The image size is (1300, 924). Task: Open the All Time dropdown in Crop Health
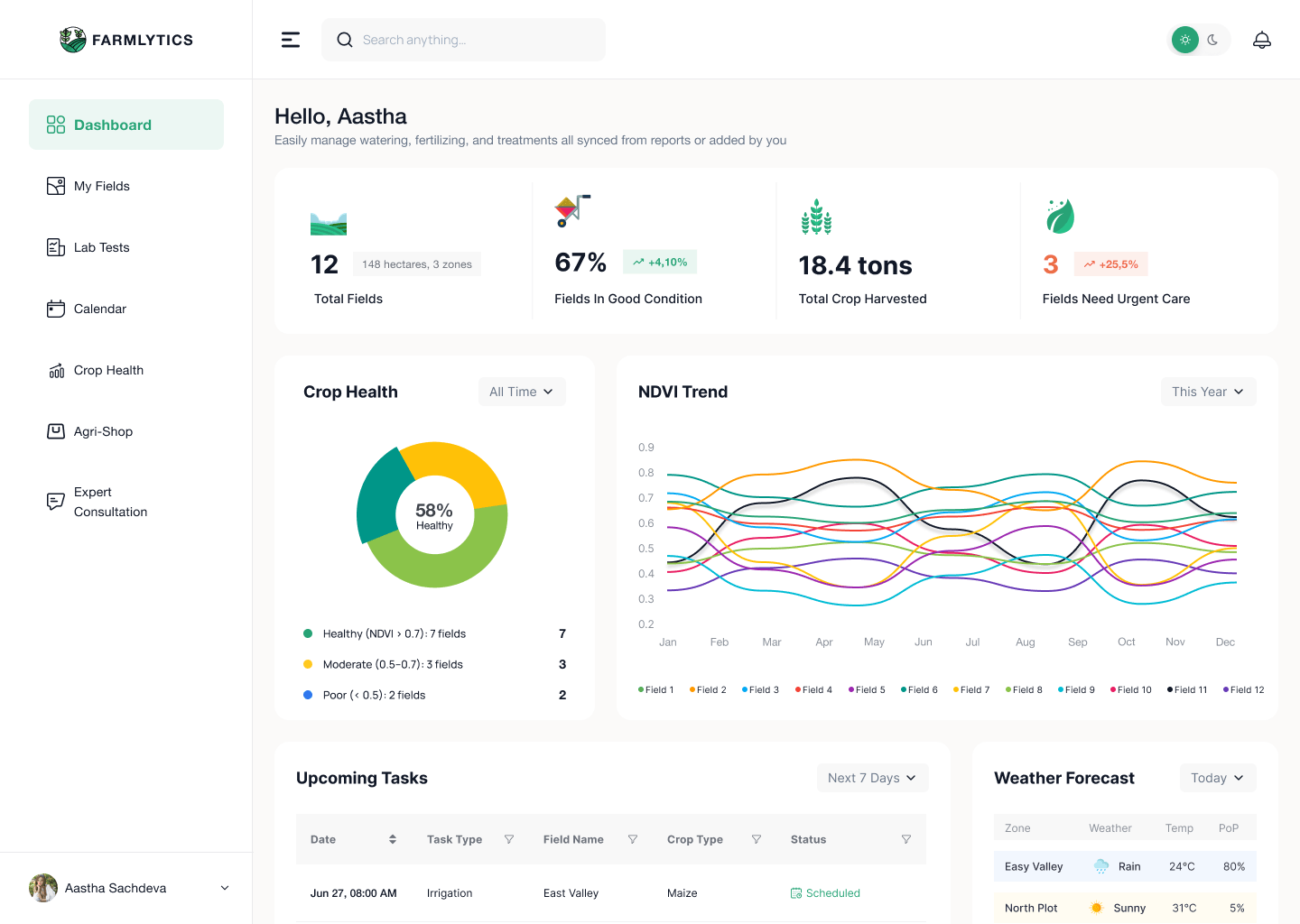click(521, 392)
